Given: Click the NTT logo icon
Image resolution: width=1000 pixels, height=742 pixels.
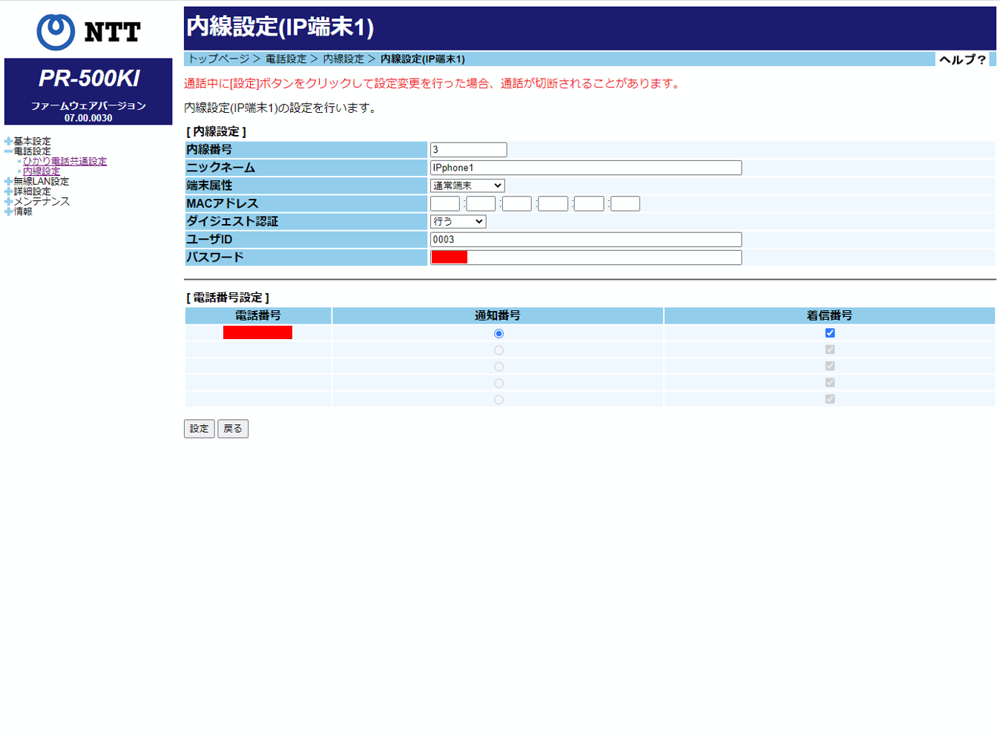Looking at the screenshot, I should click(55, 31).
